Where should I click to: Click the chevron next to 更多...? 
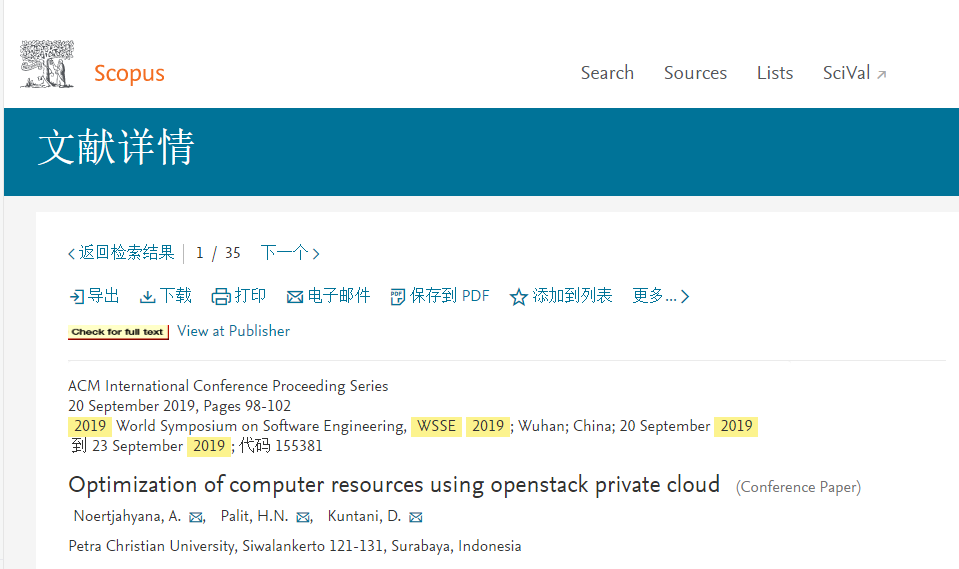(685, 297)
